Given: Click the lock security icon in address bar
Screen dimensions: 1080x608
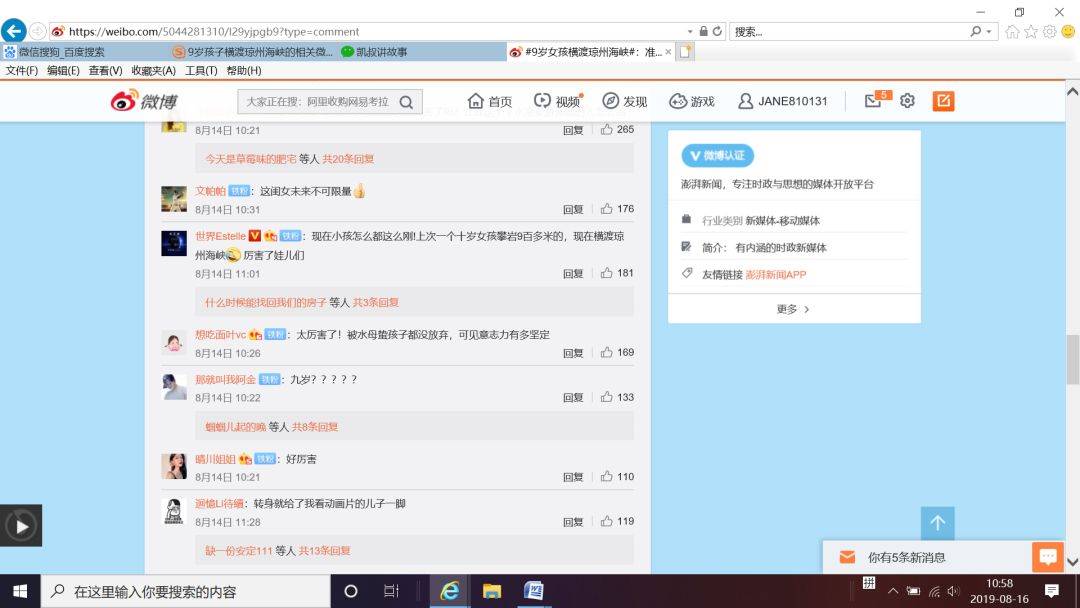Looking at the screenshot, I should (x=703, y=31).
